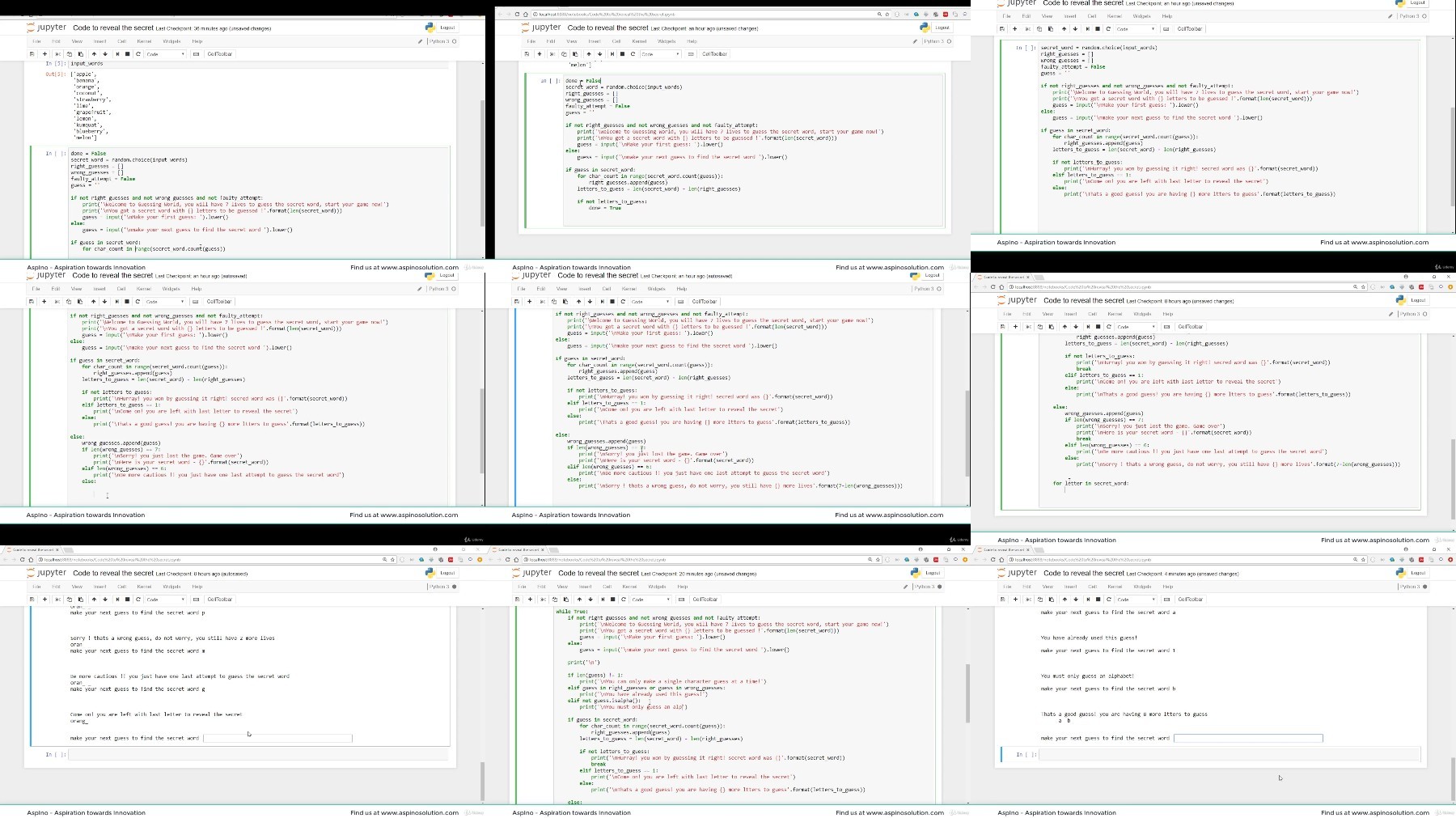Image resolution: width=1456 pixels, height=818 pixels.
Task: Click guess input box in bottom-left notebook output
Action: 277,738
